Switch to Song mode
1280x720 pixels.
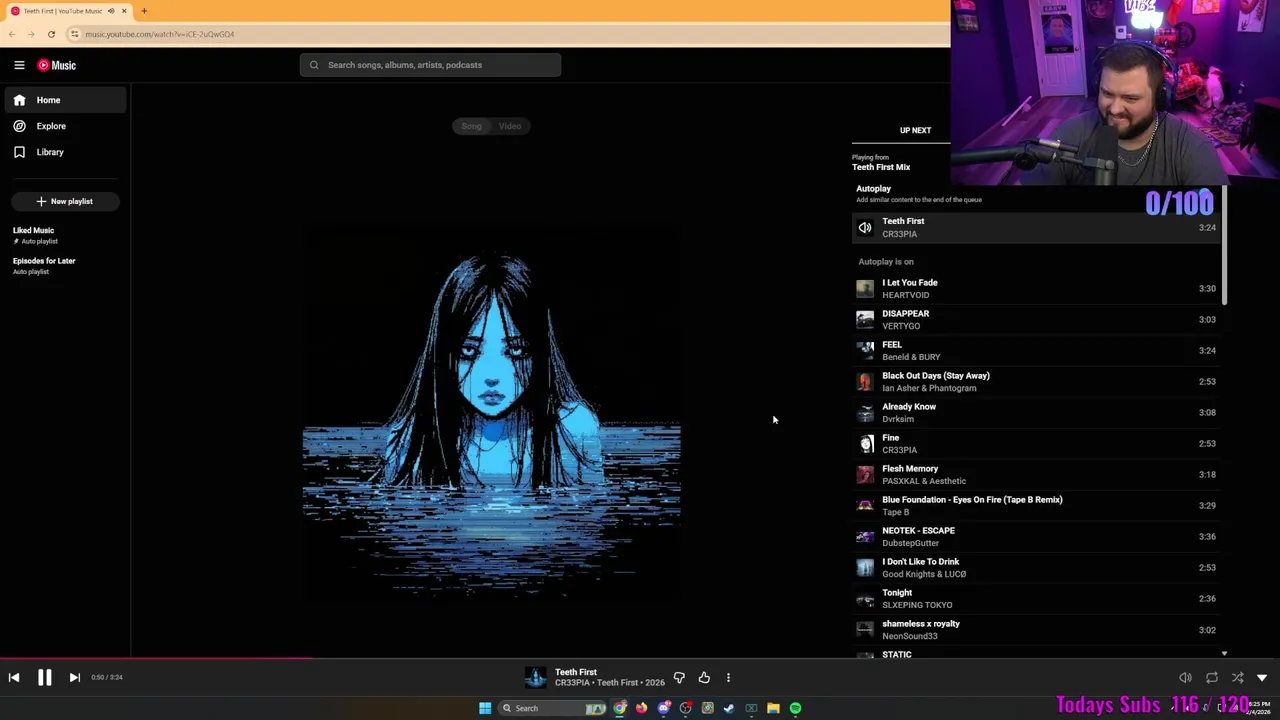point(471,126)
